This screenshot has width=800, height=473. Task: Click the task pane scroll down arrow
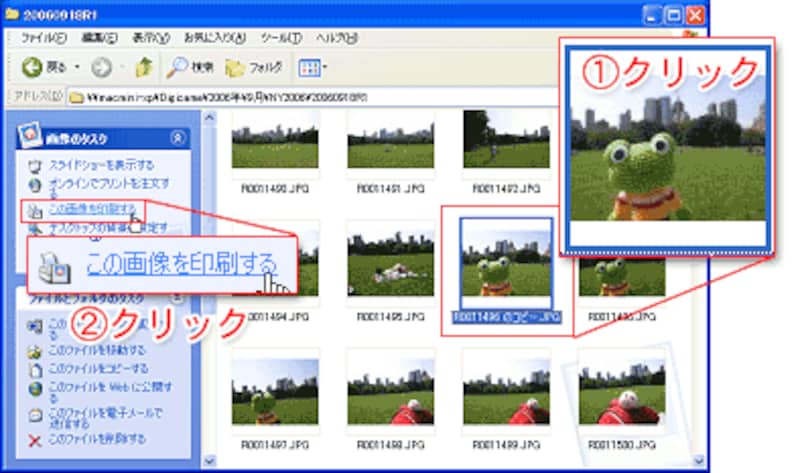point(209,461)
